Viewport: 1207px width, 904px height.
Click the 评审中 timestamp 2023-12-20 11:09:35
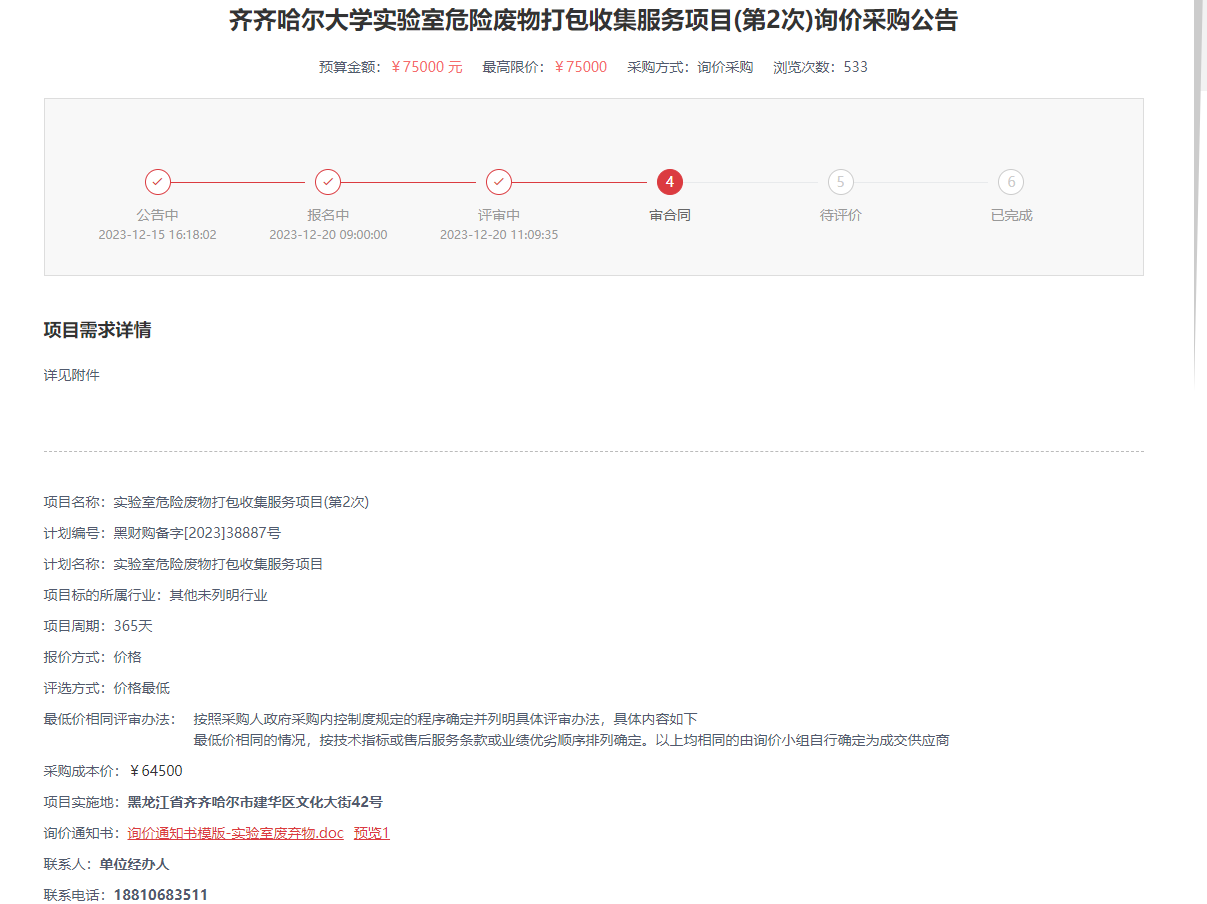(499, 235)
